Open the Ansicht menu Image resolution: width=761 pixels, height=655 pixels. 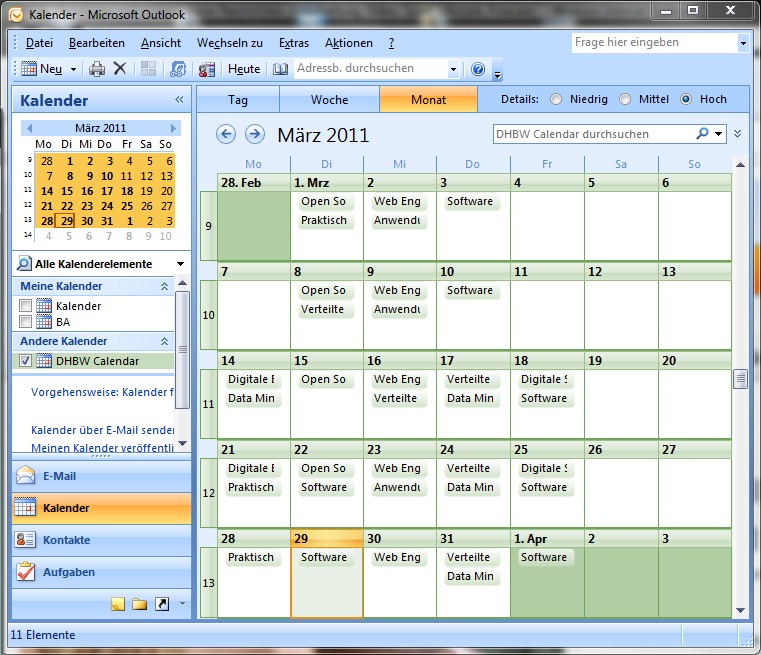(x=161, y=43)
